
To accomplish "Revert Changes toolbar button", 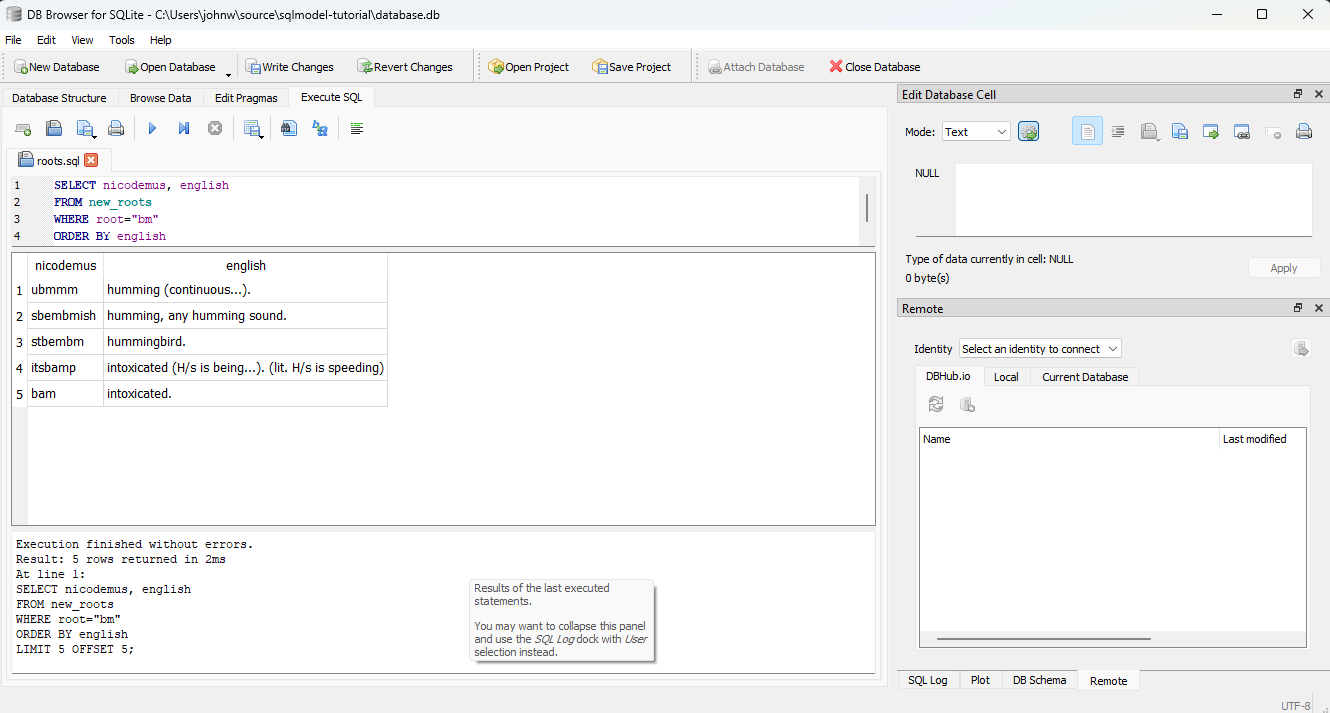I will [405, 67].
